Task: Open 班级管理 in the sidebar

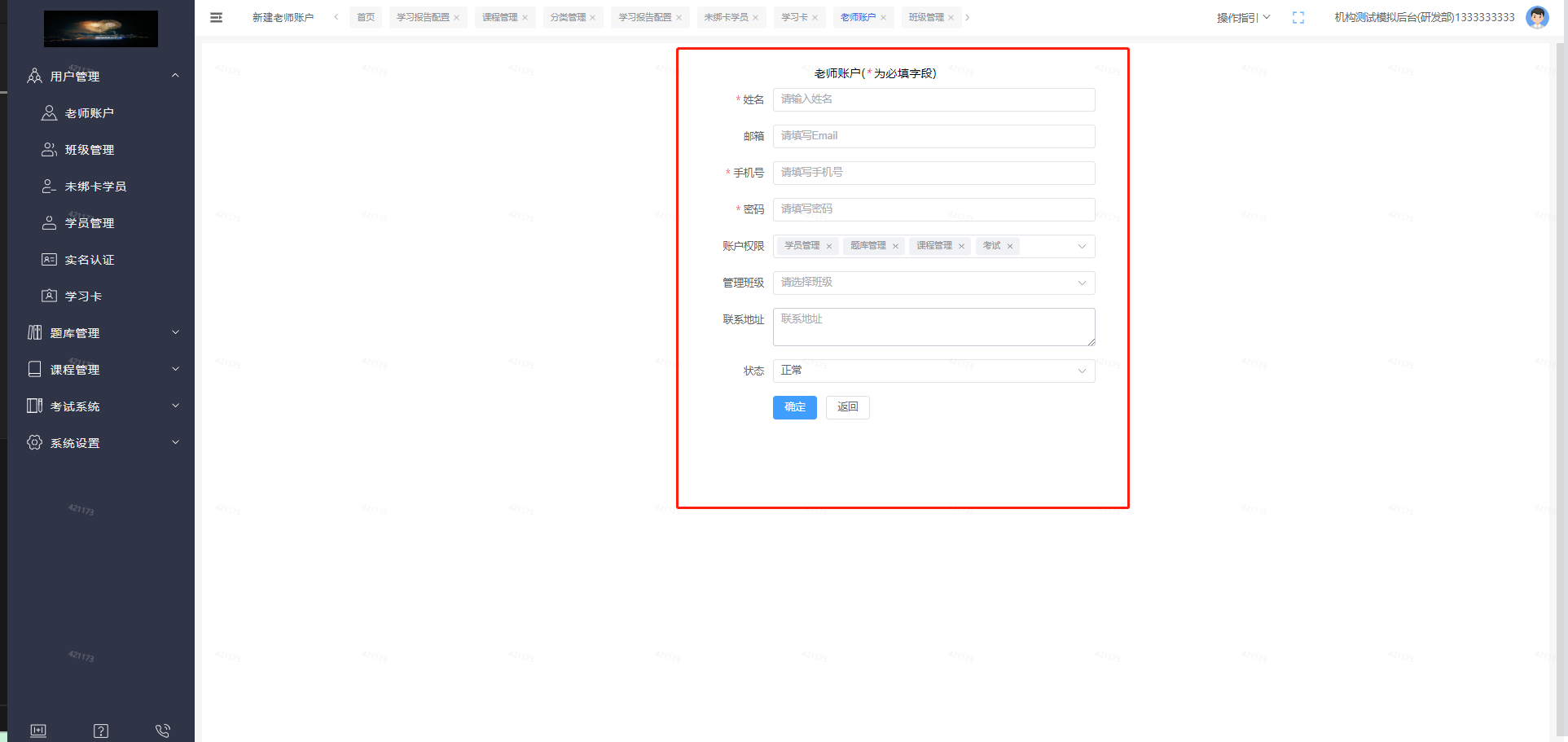Action: (x=101, y=150)
